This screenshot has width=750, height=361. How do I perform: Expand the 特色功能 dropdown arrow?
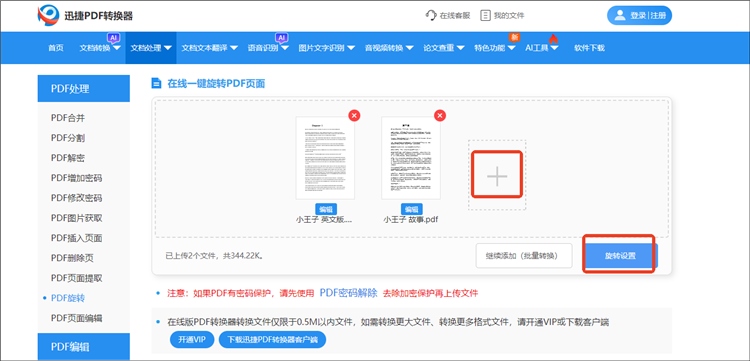(511, 48)
